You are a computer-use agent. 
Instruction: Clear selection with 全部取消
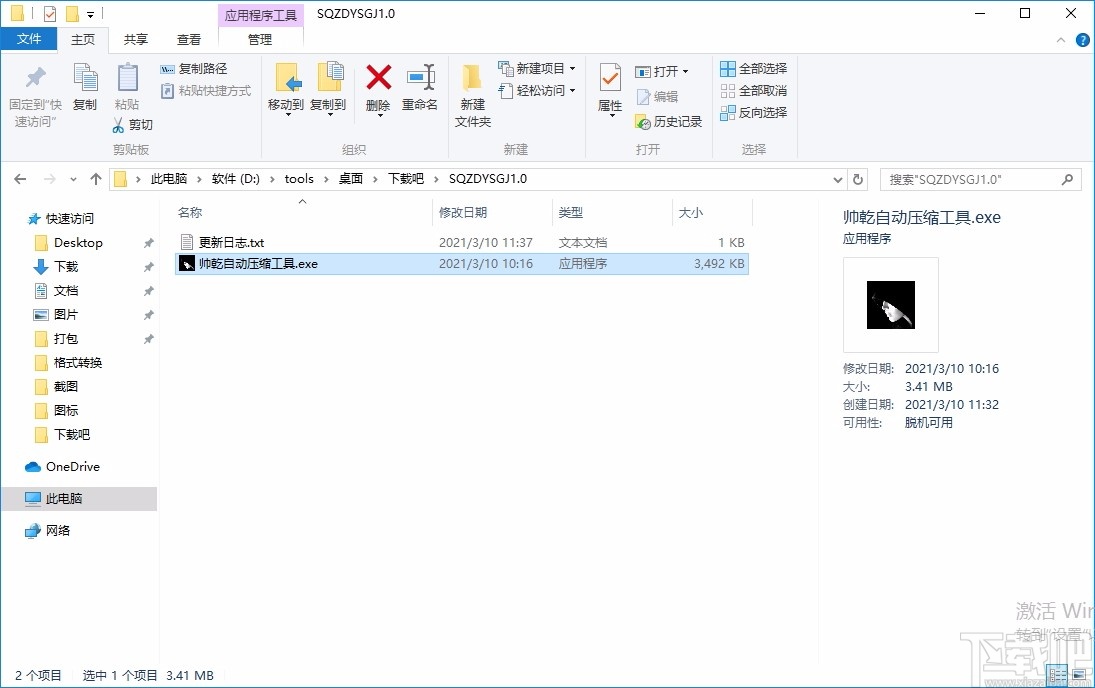753,90
